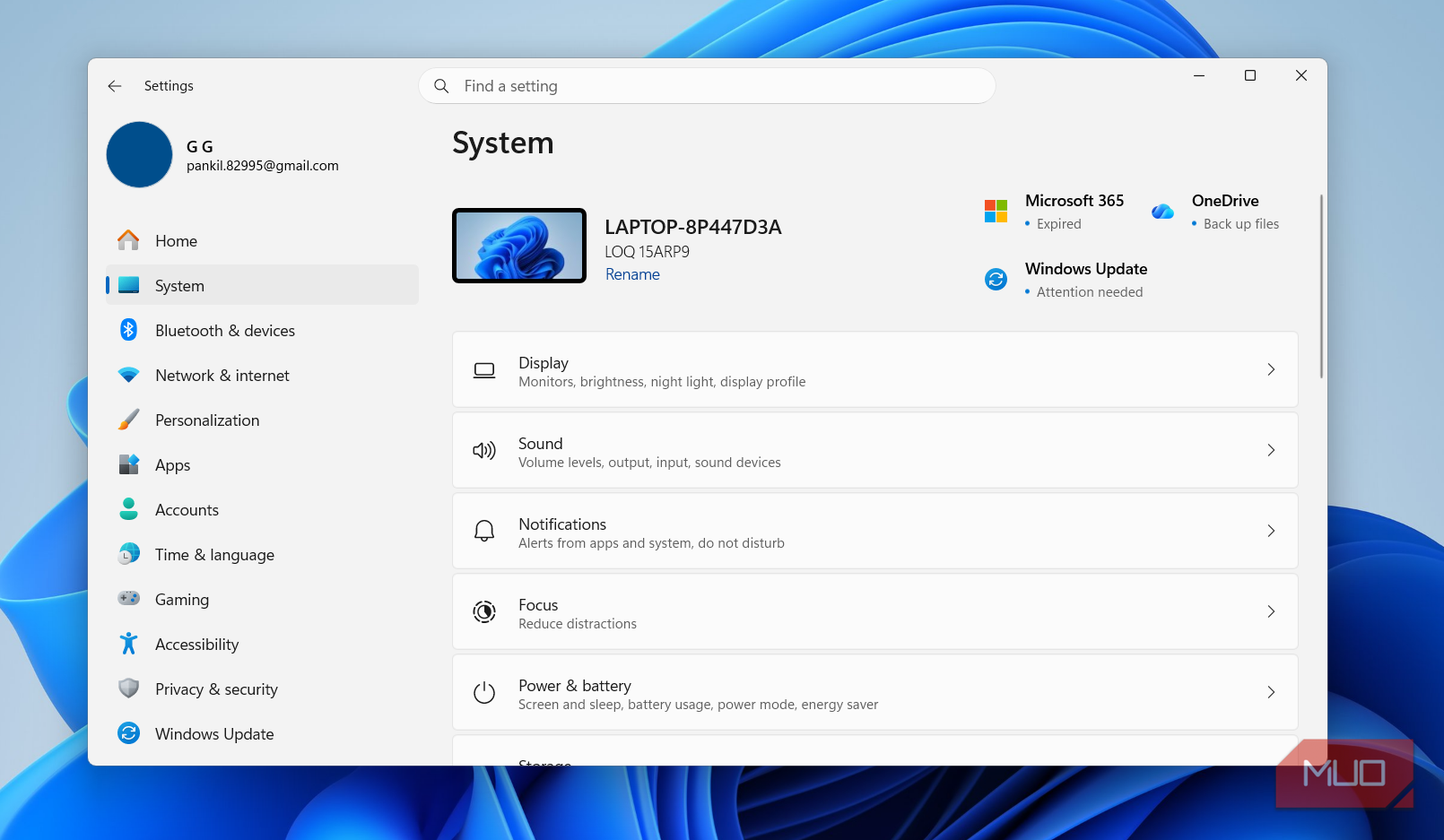Click the OneDrive cloud icon
This screenshot has width=1444, height=840.
(x=1162, y=212)
